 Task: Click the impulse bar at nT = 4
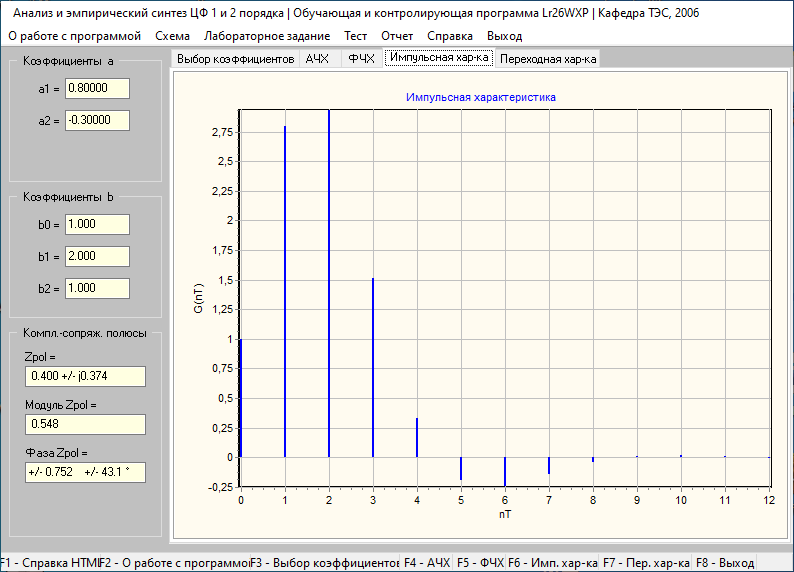[417, 437]
